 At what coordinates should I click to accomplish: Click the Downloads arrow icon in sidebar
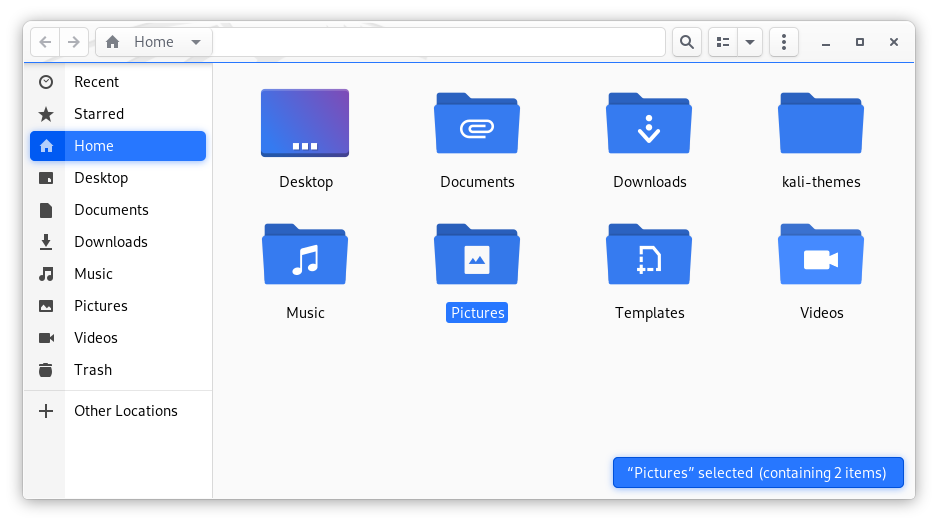(x=46, y=242)
